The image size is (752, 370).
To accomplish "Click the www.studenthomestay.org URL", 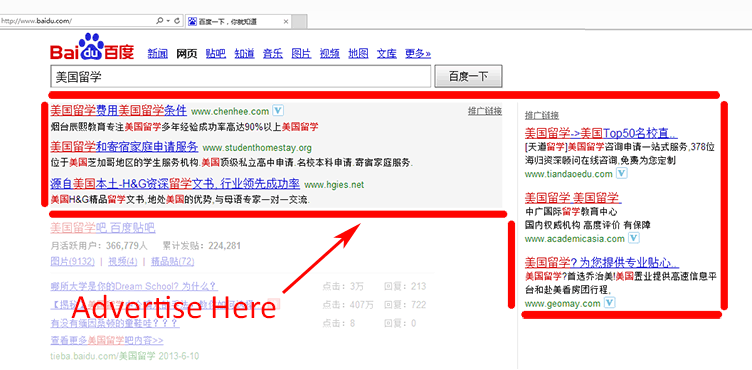I will click(x=257, y=147).
